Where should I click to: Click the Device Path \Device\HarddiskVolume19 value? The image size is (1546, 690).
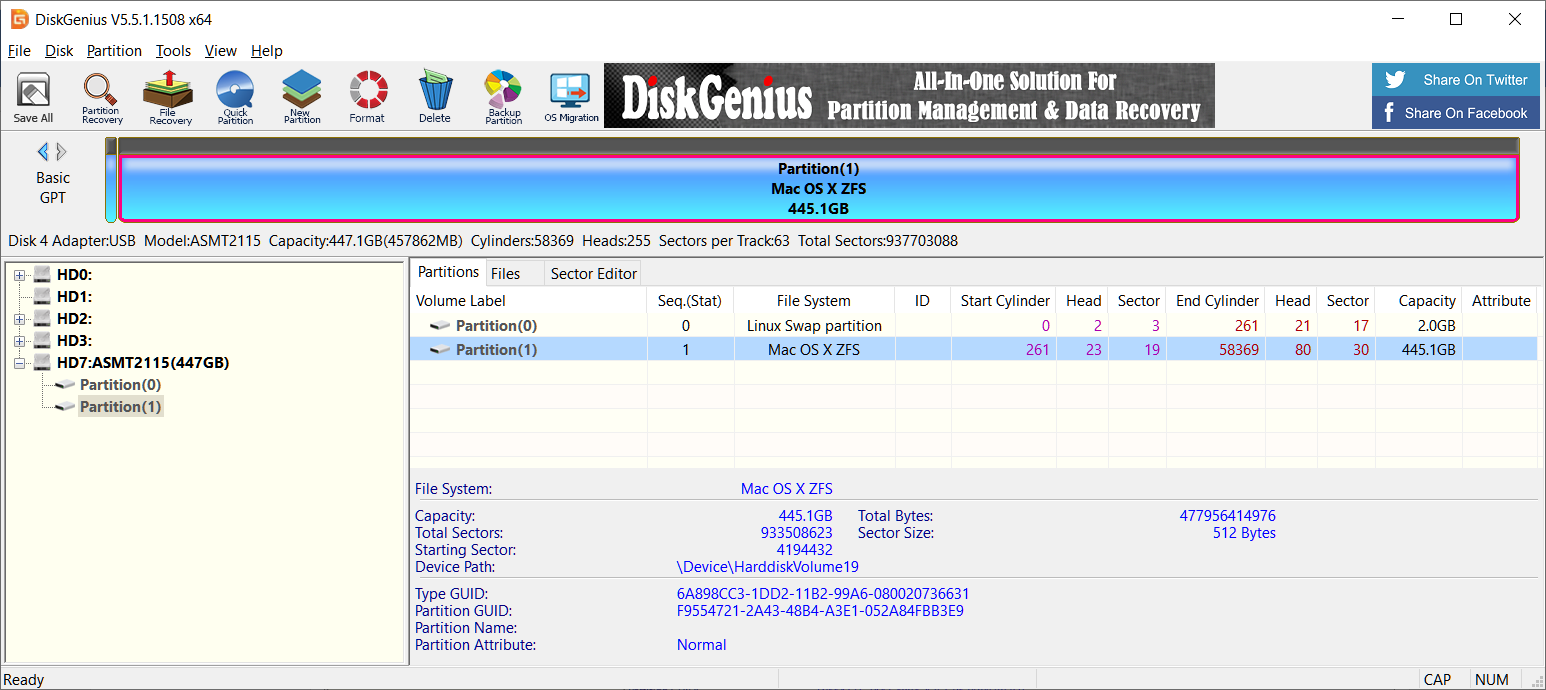[768, 567]
